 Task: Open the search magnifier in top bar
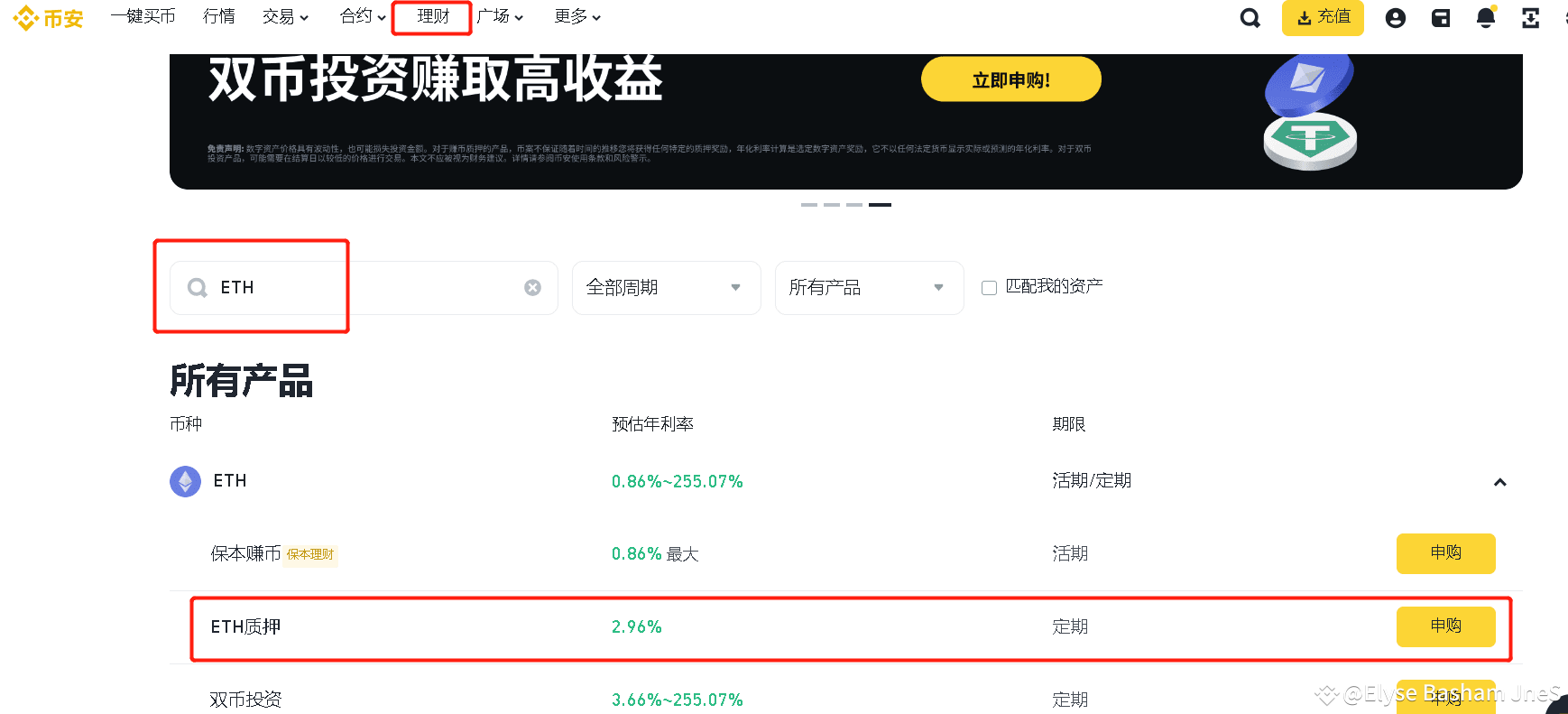1250,17
